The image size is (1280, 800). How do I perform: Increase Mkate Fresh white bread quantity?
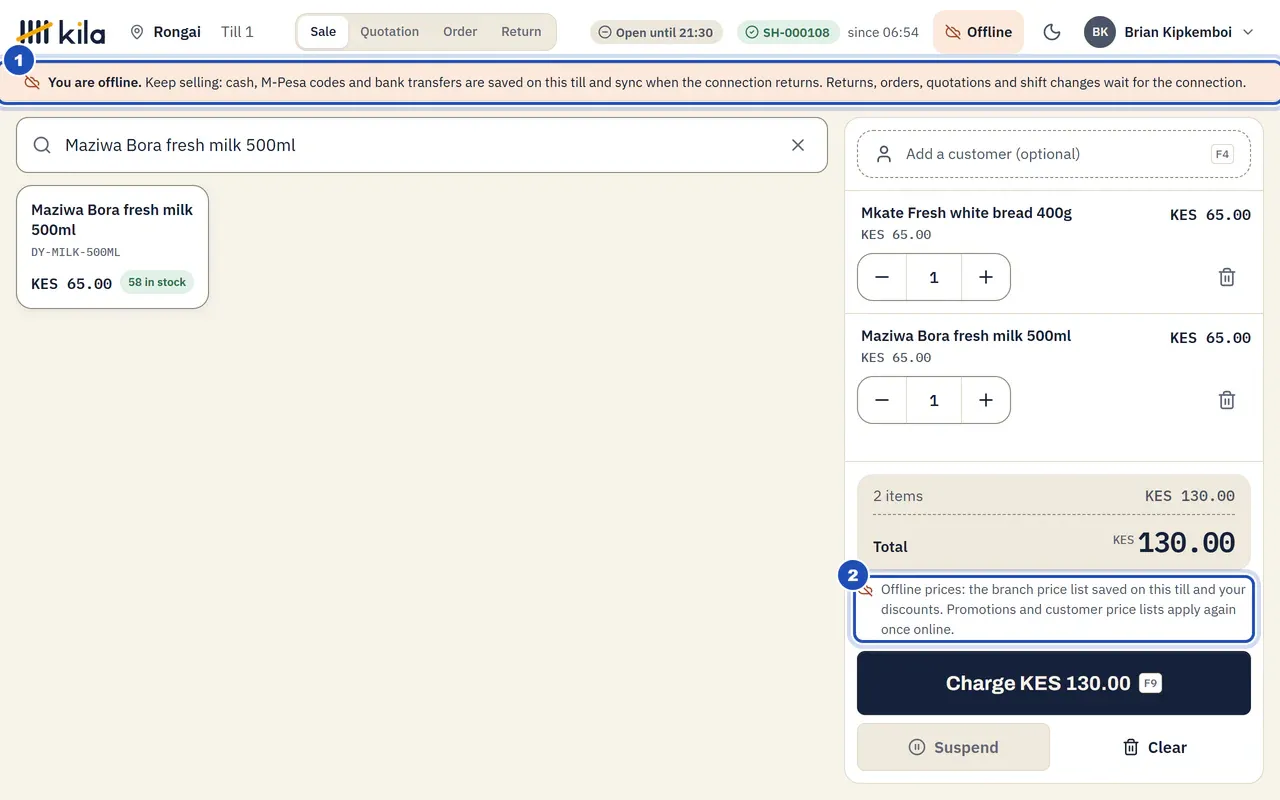tap(986, 277)
